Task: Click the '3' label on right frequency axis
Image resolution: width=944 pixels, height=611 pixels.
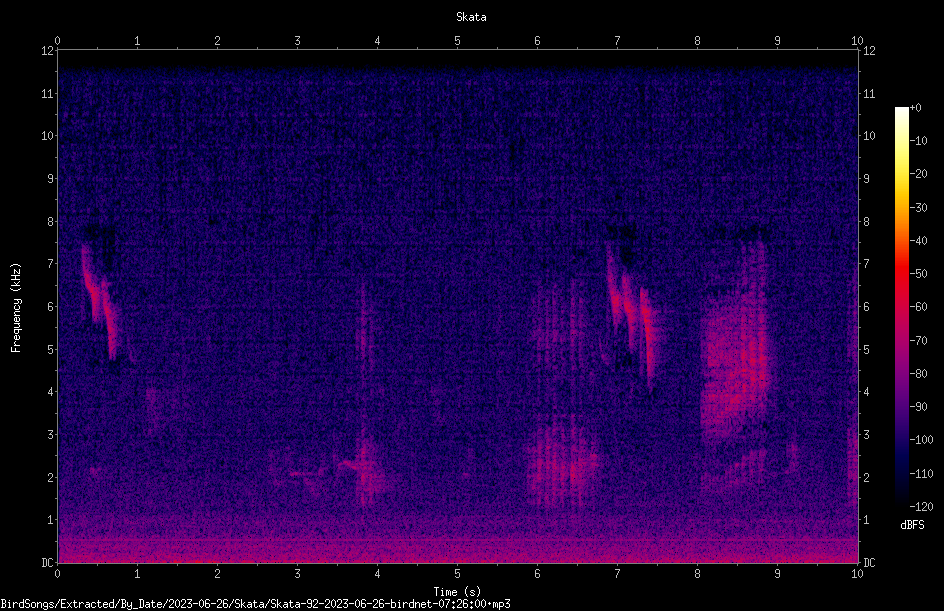Action: pyautogui.click(x=866, y=434)
